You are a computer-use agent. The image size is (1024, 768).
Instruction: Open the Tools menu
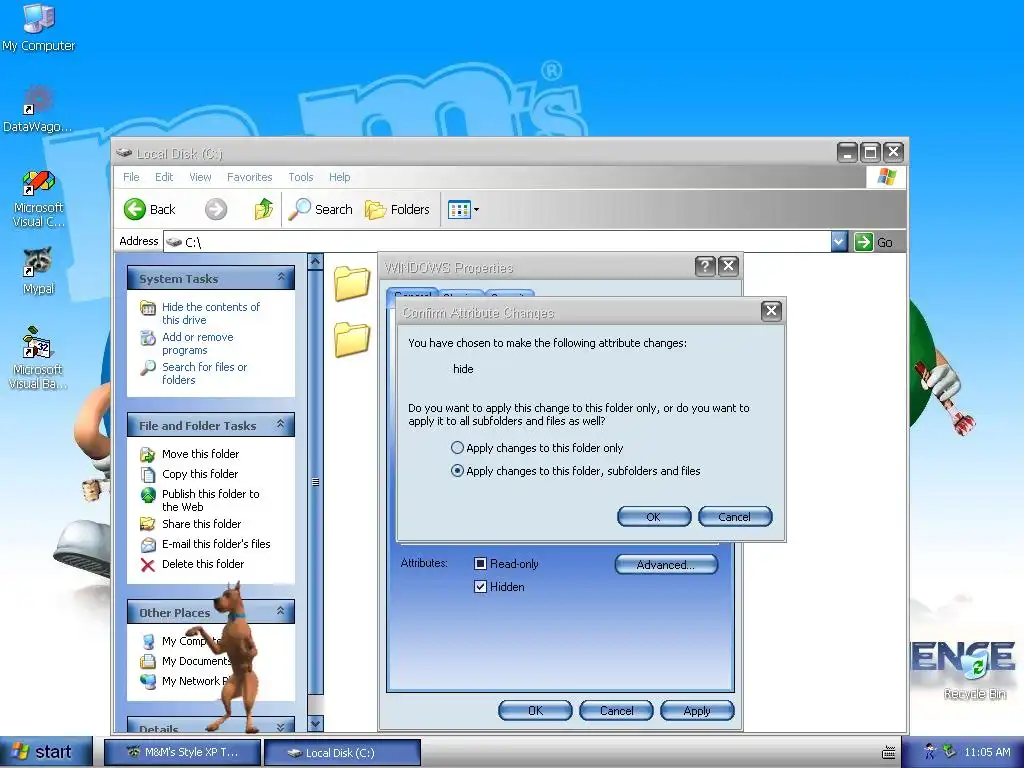301,177
